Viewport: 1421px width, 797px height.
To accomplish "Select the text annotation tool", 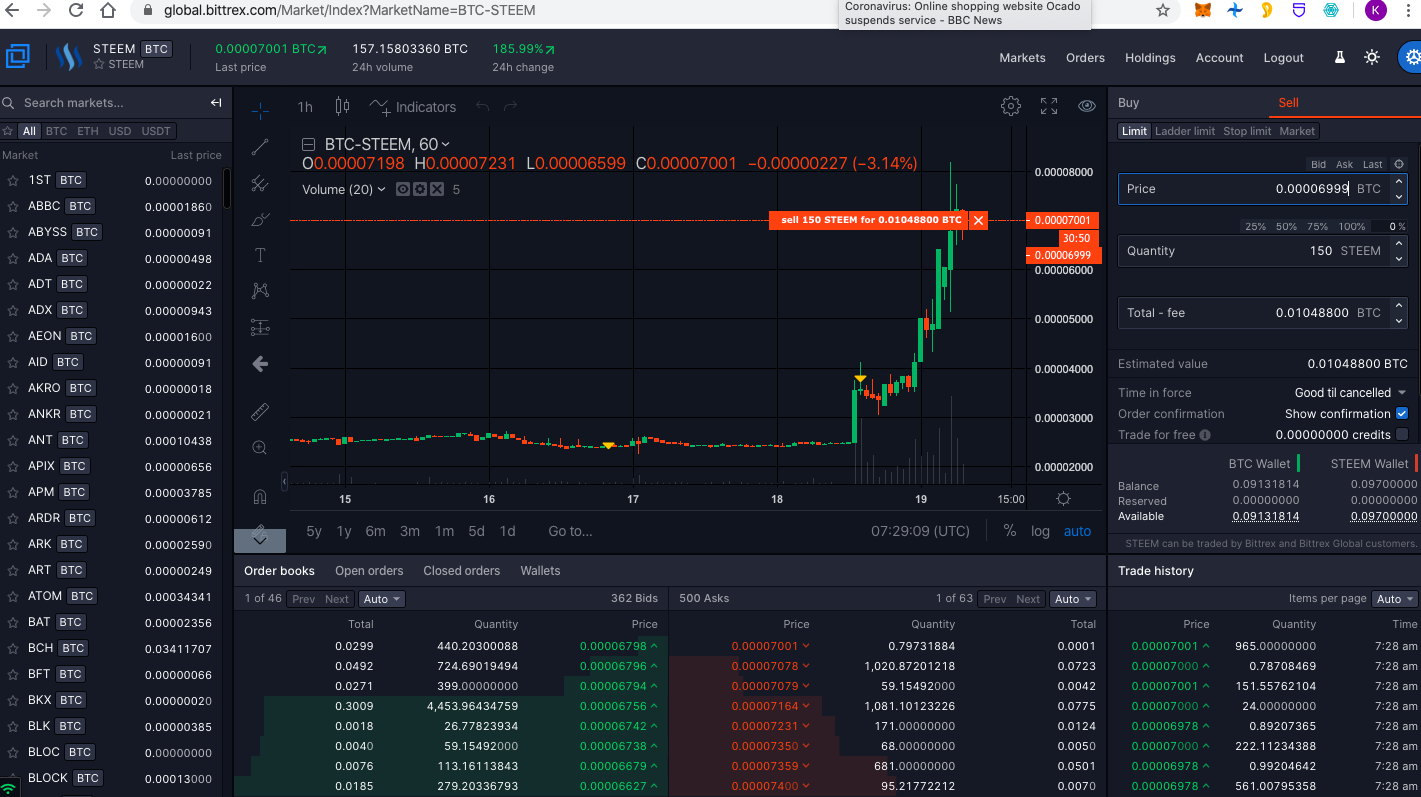I will (x=260, y=255).
